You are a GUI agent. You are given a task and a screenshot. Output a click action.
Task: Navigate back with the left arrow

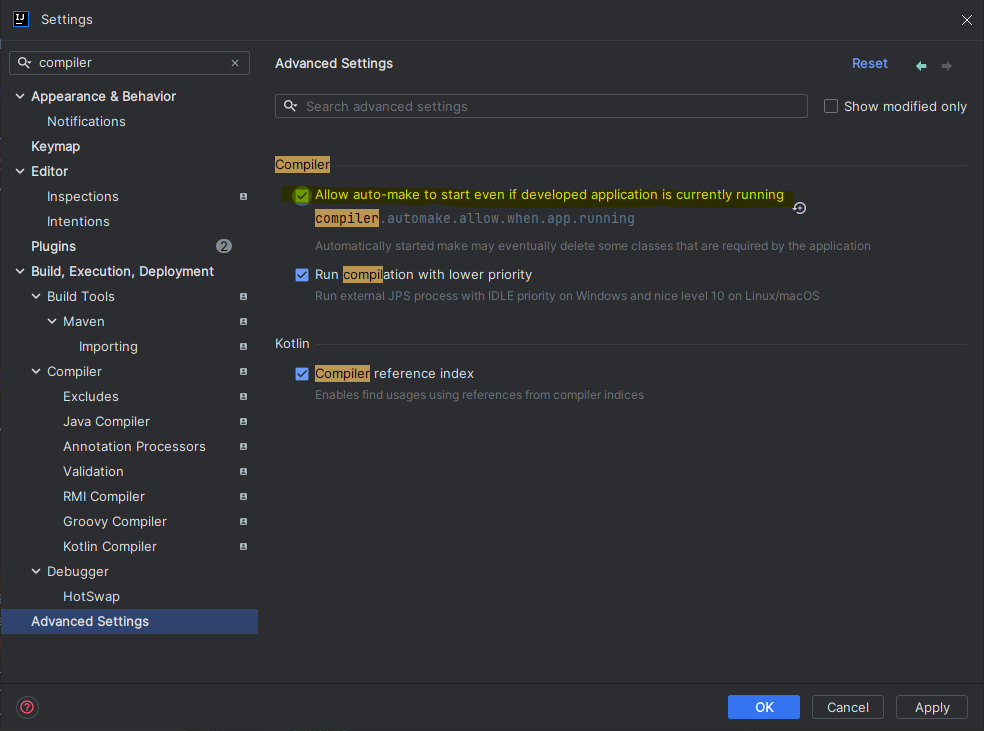921,65
